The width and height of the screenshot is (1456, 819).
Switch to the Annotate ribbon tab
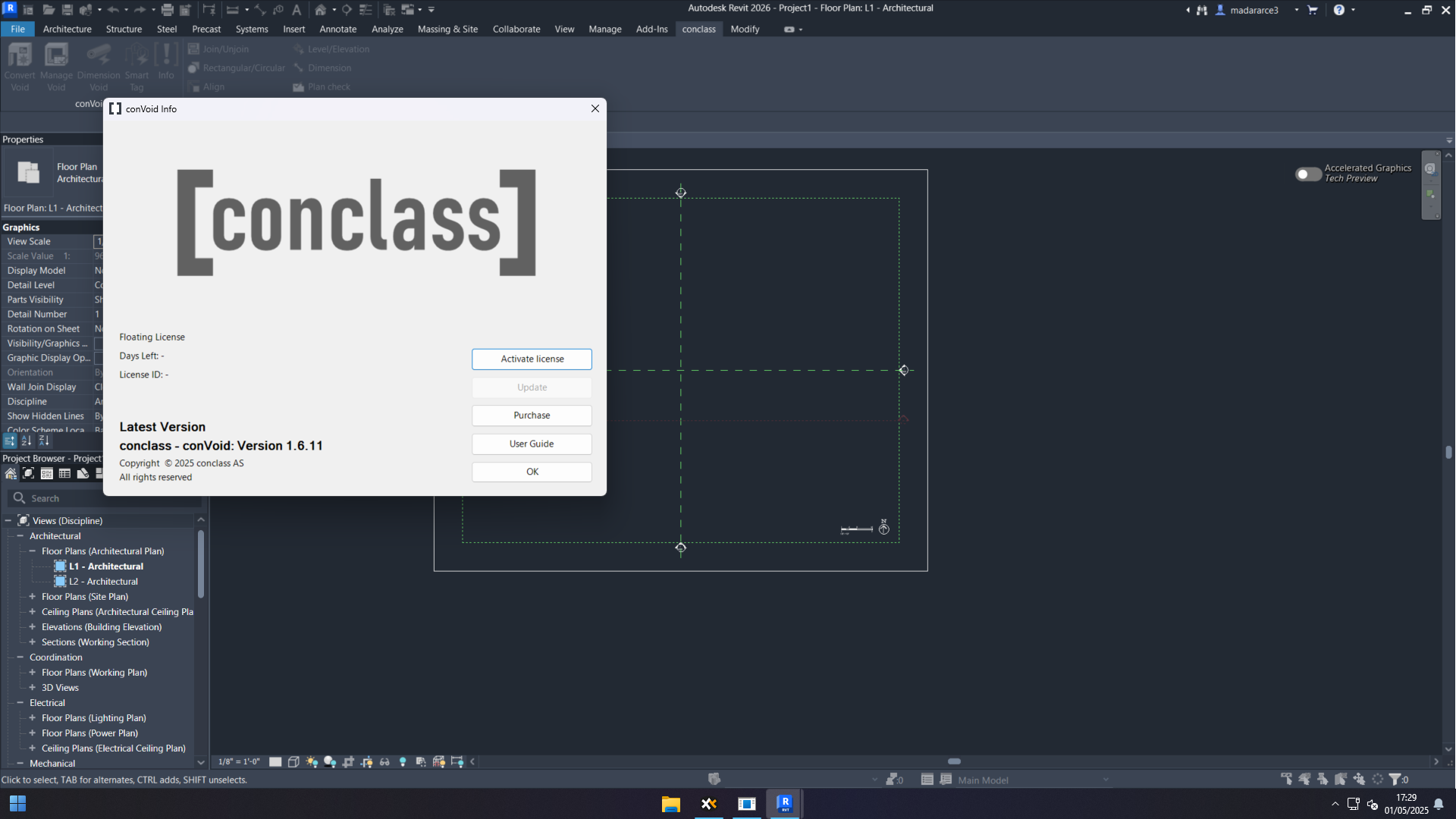click(337, 29)
